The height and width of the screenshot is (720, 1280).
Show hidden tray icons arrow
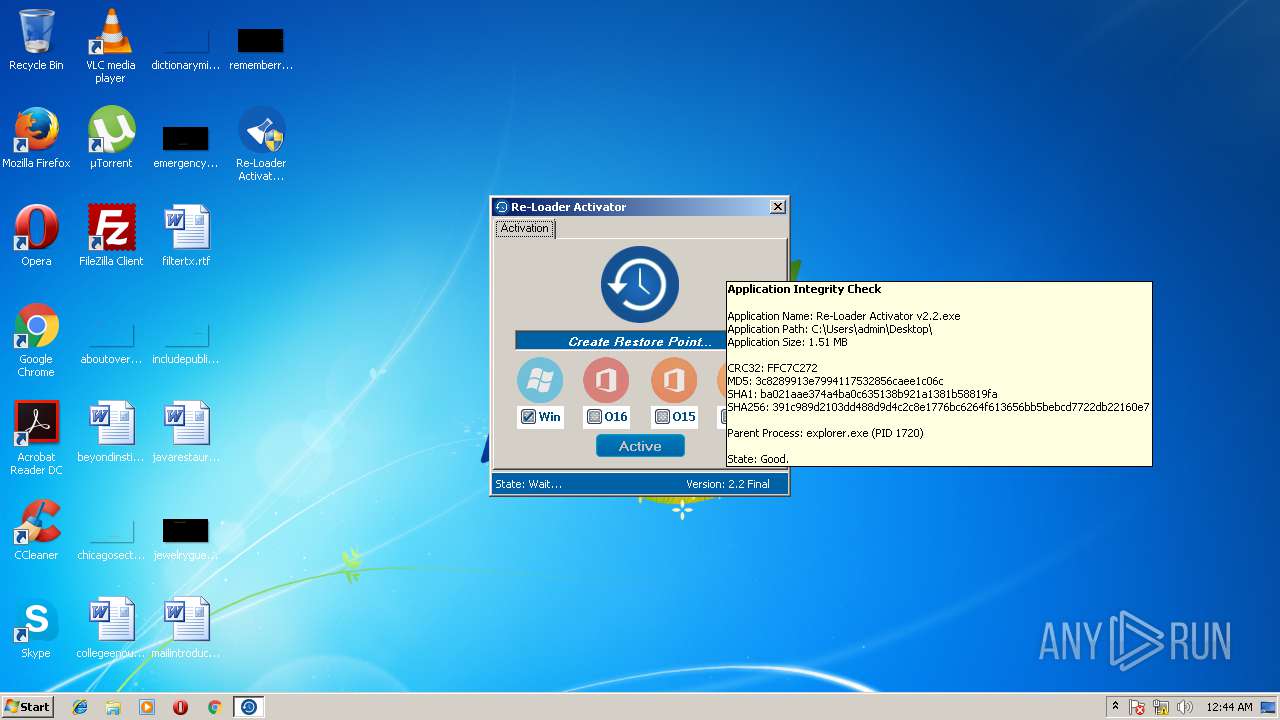click(x=1115, y=707)
